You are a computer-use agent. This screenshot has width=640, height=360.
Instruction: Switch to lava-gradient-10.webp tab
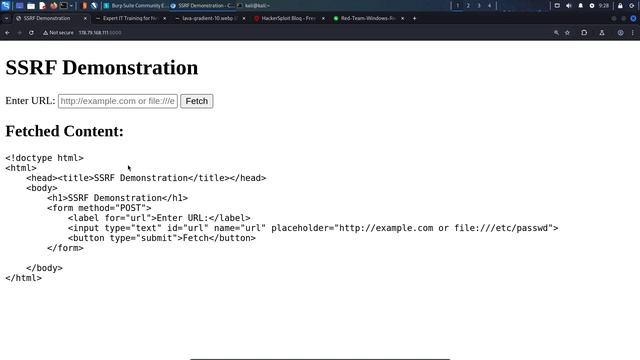[209, 18]
